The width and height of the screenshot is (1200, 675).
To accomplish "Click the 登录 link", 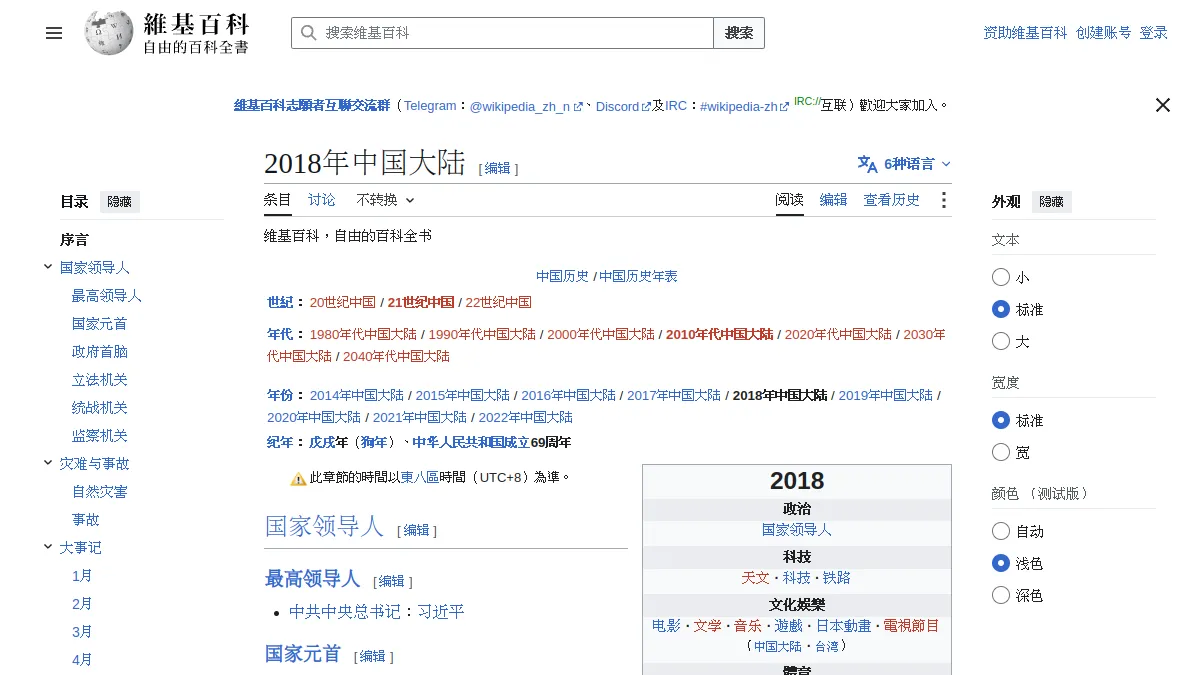I will [x=1154, y=33].
